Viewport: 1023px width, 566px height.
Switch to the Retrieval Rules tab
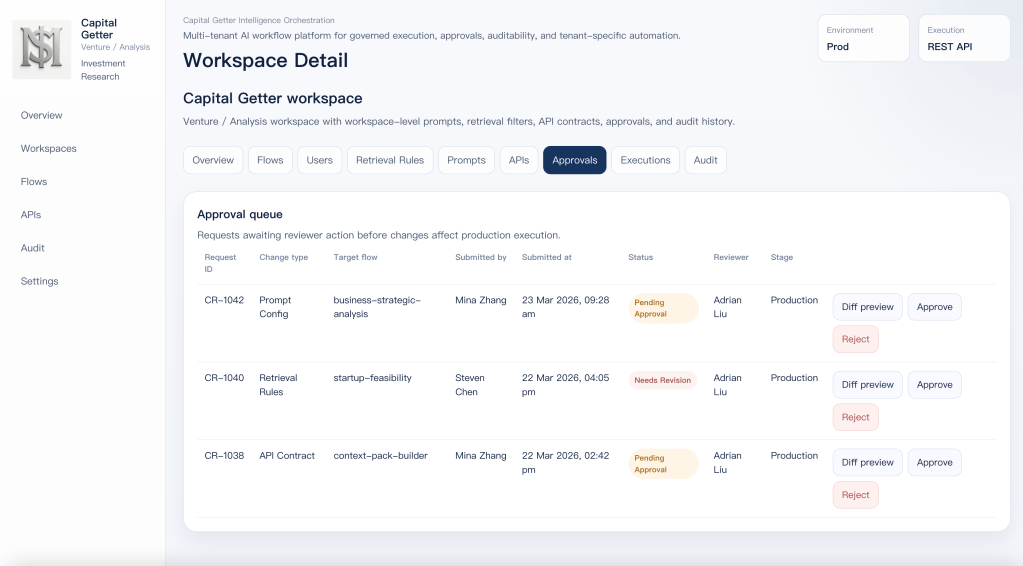[x=390, y=160]
